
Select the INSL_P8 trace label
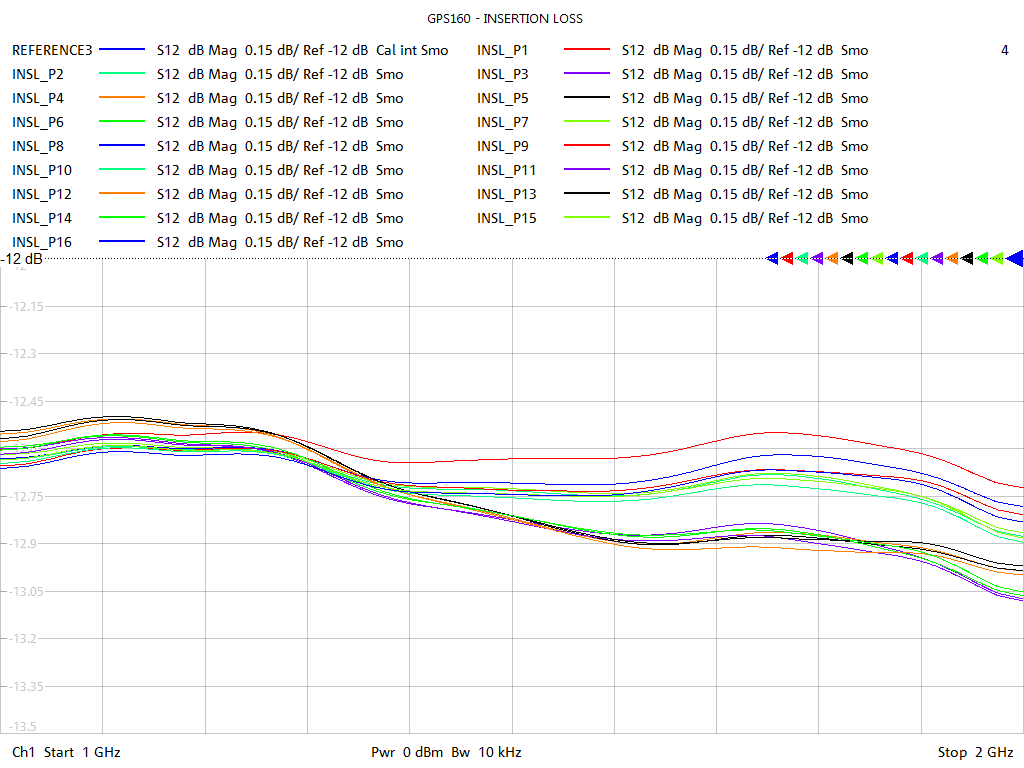point(38,146)
